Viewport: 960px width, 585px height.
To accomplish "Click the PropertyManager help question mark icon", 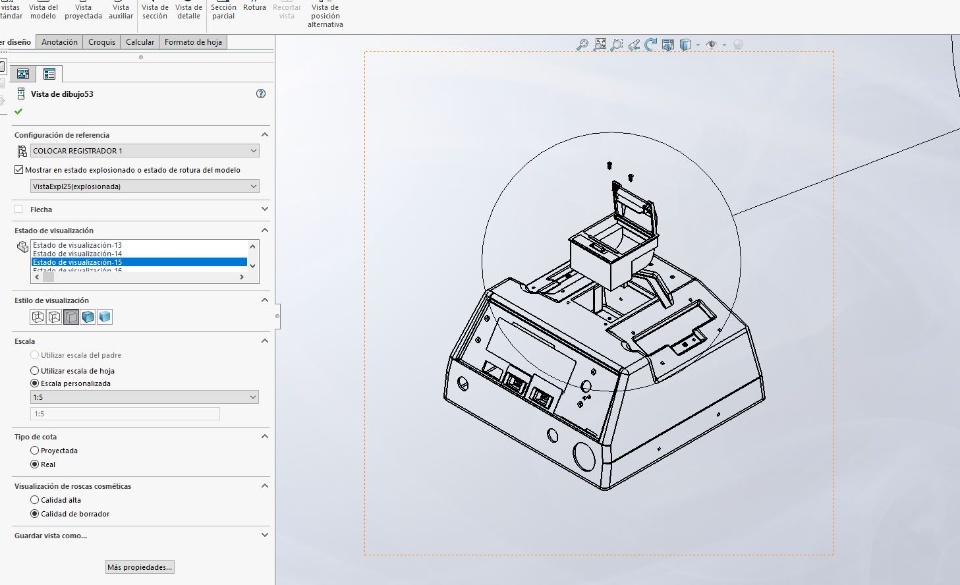I will pos(261,94).
